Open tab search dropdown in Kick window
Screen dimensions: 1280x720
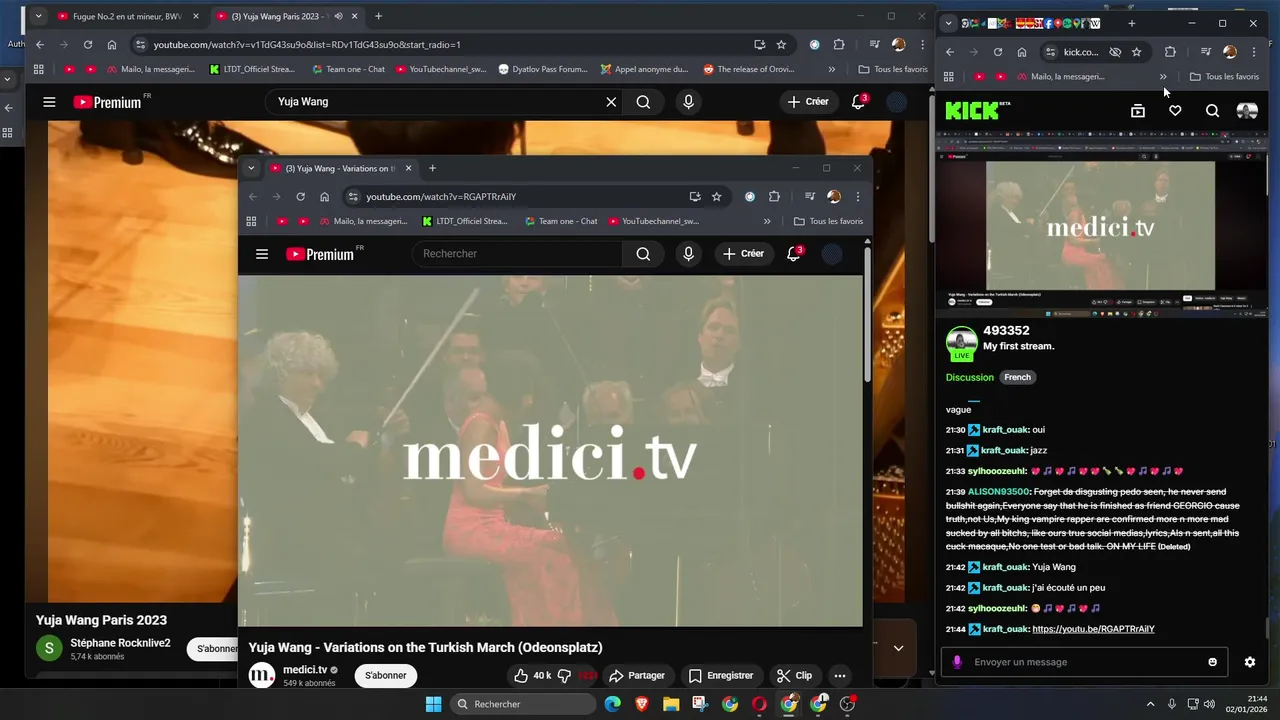pyautogui.click(x=948, y=23)
